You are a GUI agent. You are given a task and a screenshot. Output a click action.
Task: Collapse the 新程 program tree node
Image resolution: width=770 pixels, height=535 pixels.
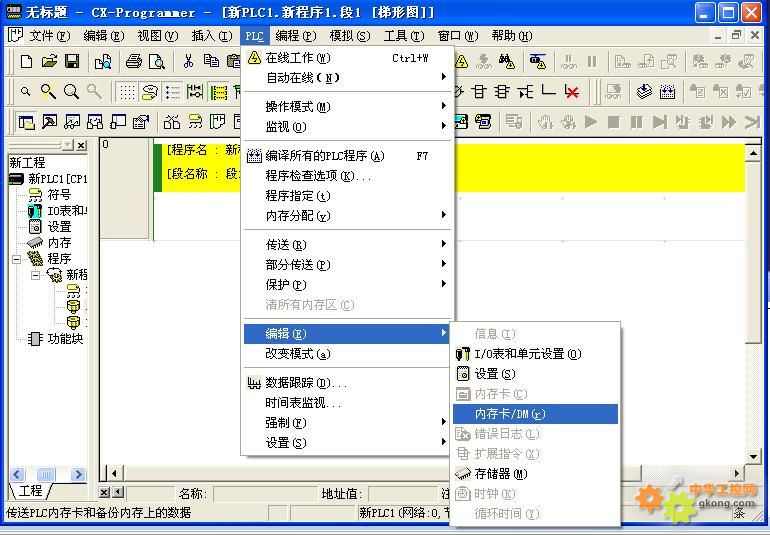point(35,275)
